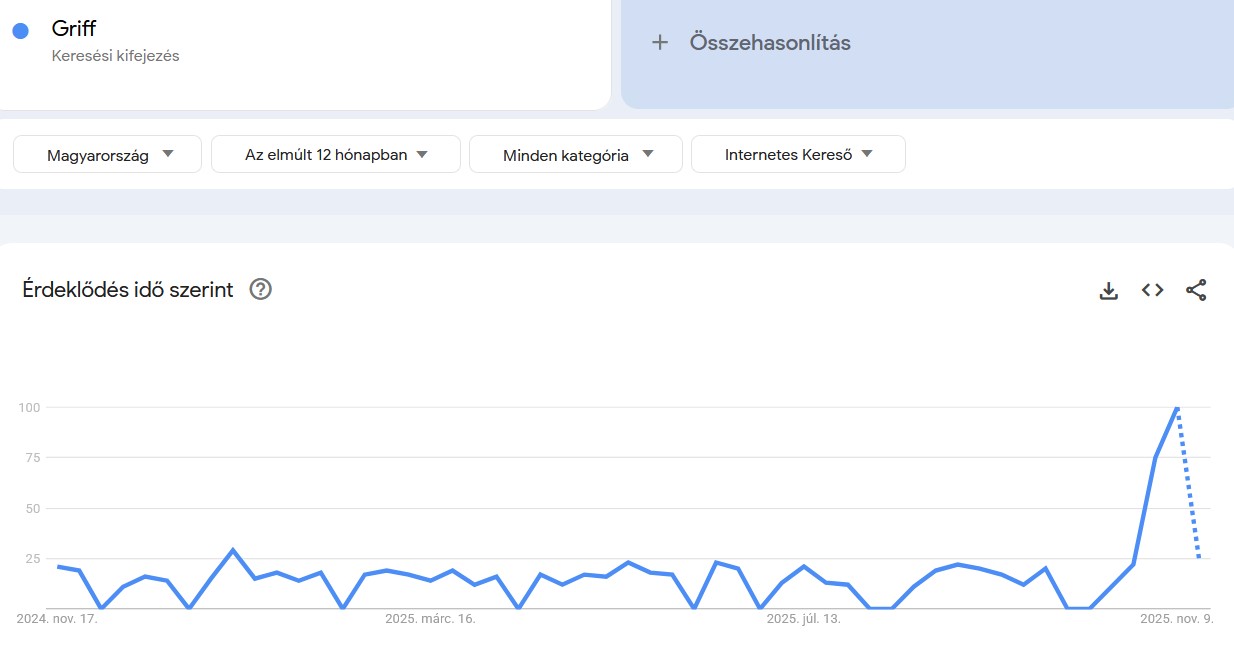Viewport: 1234px width, 654px height.
Task: Open the 'Az elmúlt 12 hónapban' time range selector
Action: (335, 154)
